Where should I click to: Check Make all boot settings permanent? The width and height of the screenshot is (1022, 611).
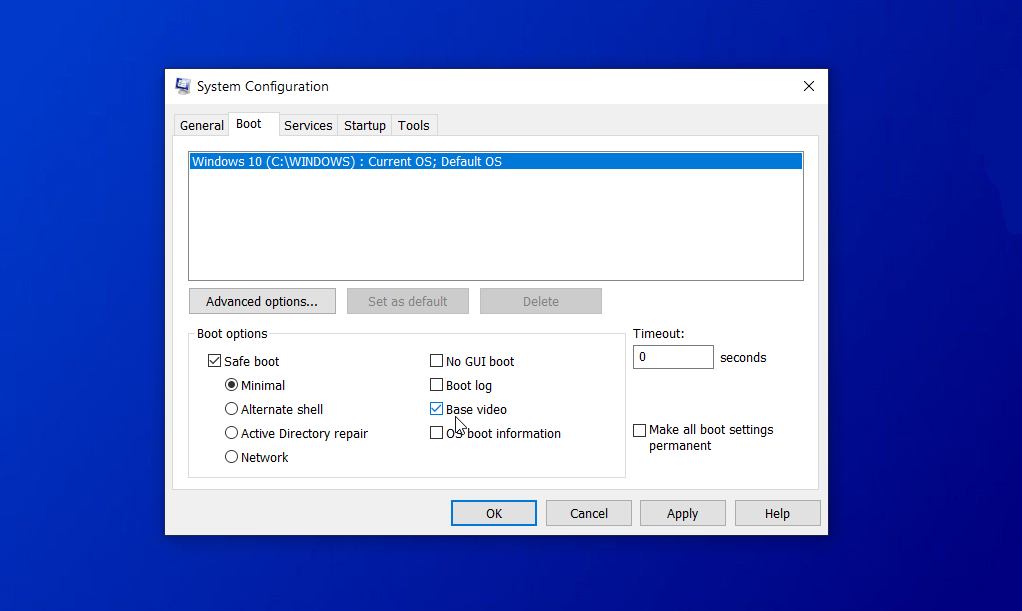tap(639, 430)
